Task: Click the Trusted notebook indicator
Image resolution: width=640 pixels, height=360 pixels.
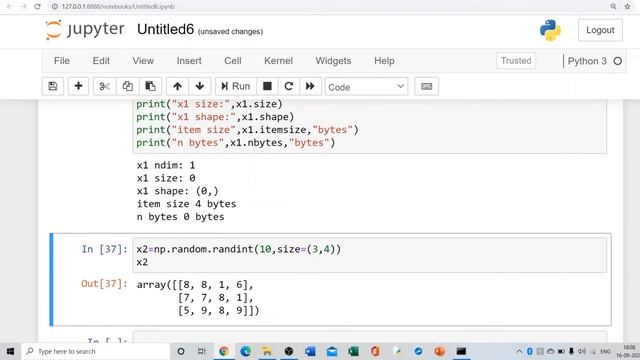Action: pos(516,61)
